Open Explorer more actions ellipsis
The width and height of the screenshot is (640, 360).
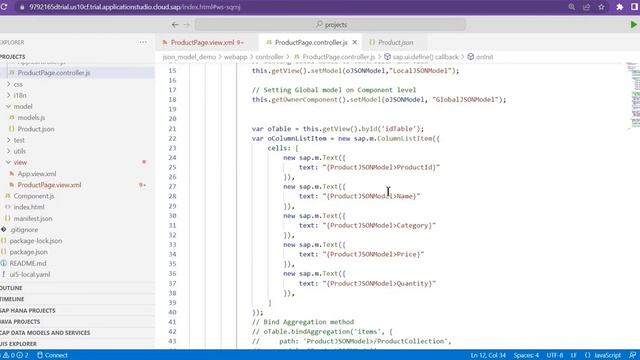[x=143, y=42]
